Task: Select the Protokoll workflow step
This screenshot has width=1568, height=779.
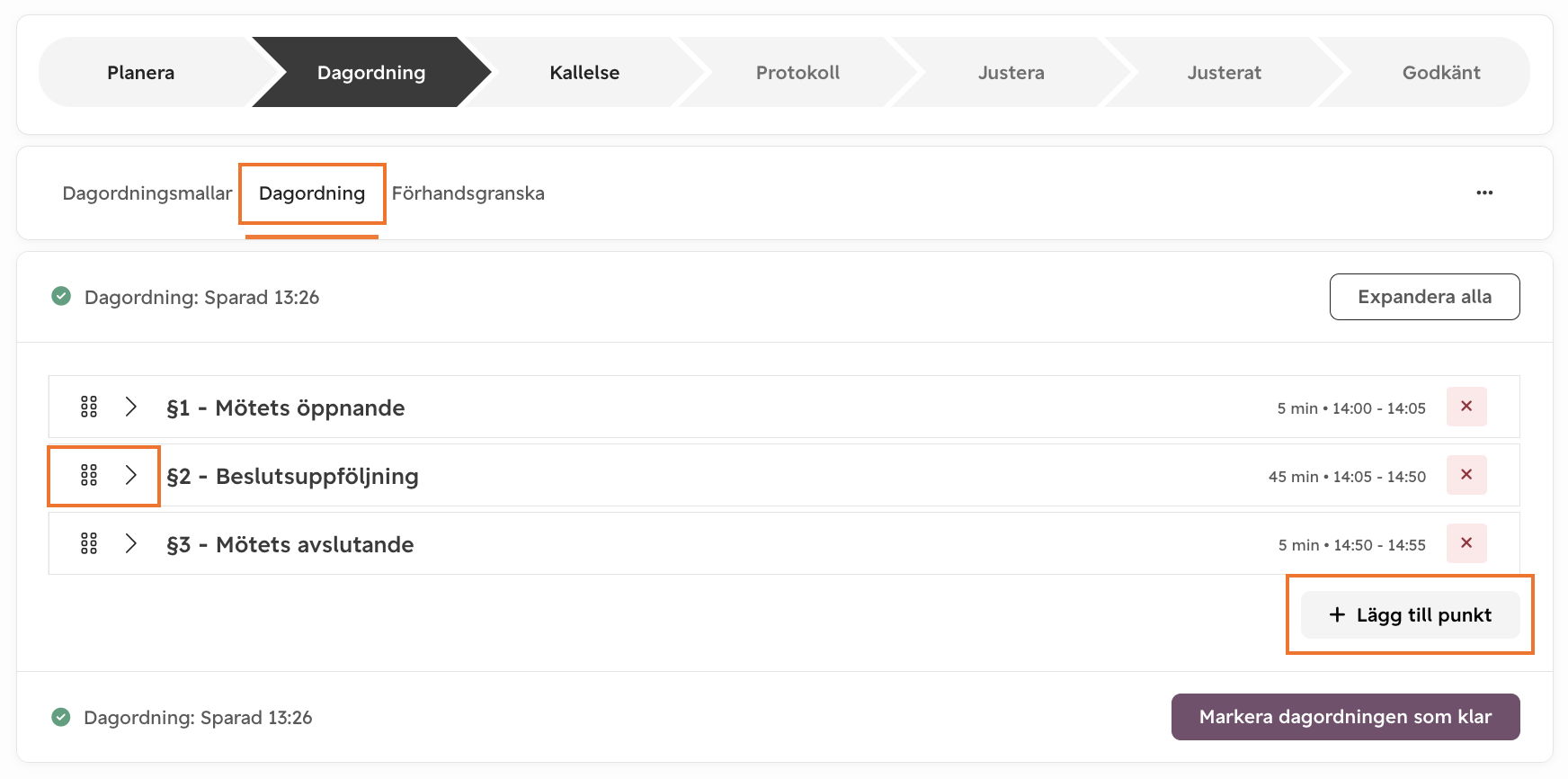Action: click(797, 73)
